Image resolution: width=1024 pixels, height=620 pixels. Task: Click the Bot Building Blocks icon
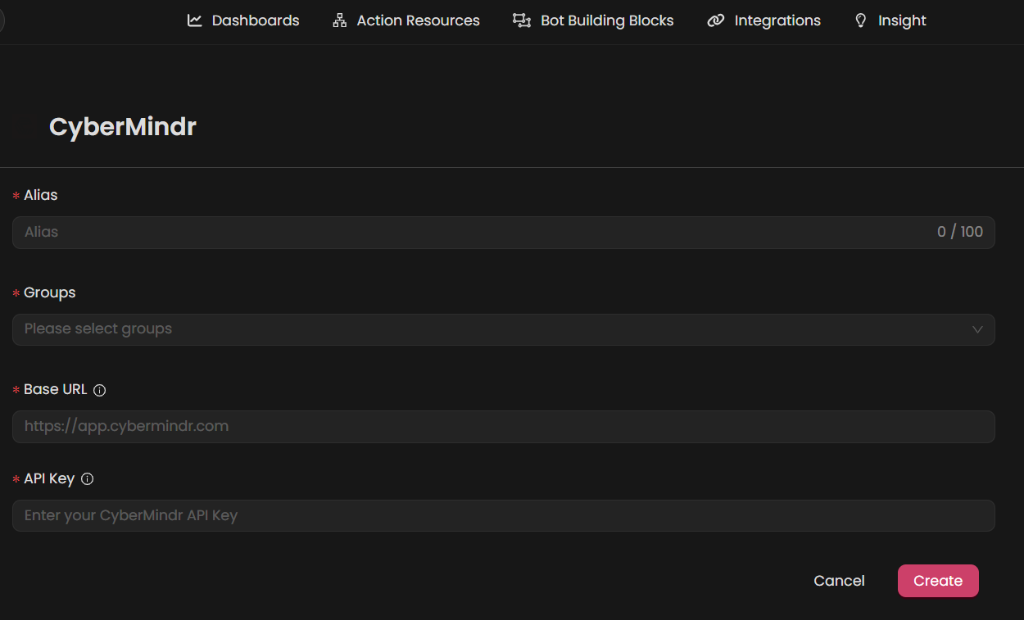522,20
